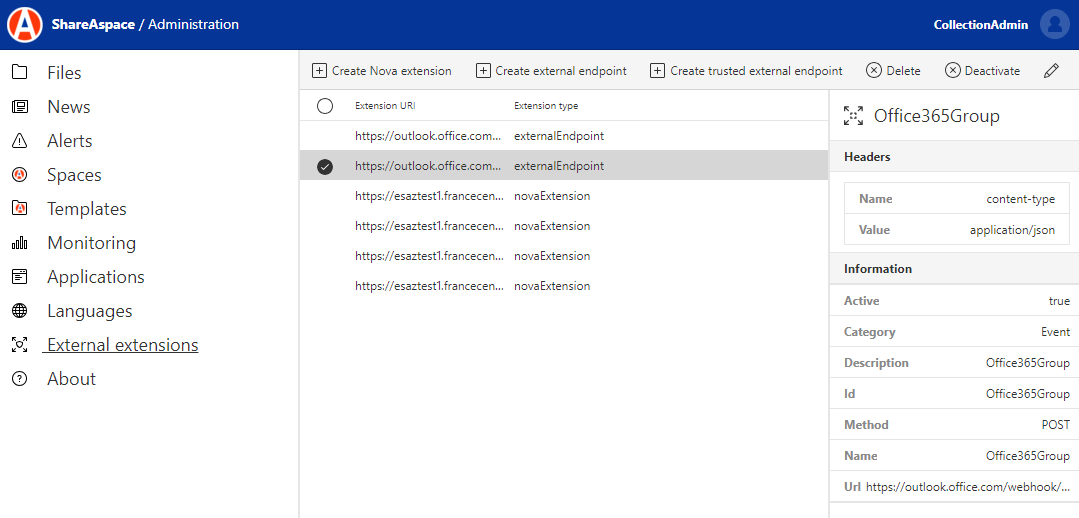Select the second esaztest1.francecen novaExtension row

(564, 226)
